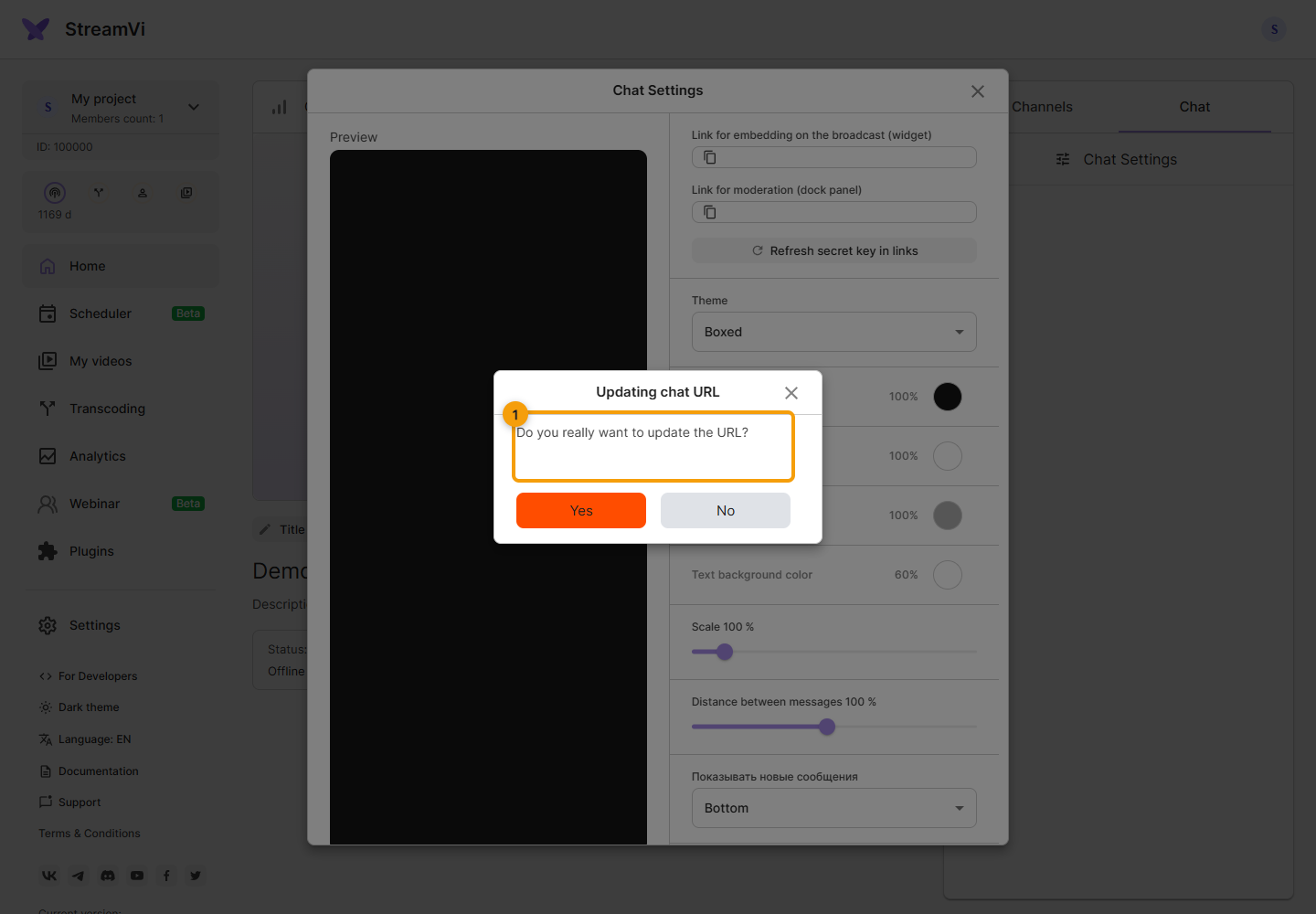Change the Language: EN setting
Viewport: 1316px width, 914px height.
tap(85, 739)
